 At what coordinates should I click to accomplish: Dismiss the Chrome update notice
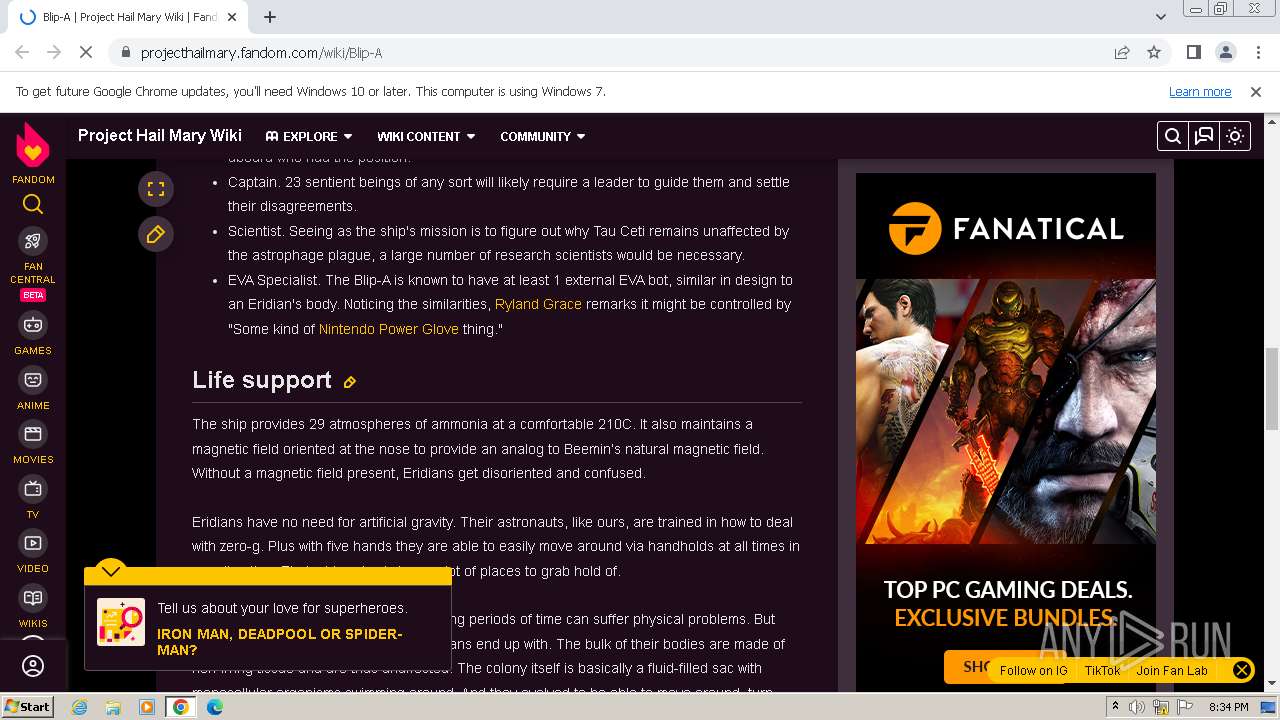(x=1256, y=91)
